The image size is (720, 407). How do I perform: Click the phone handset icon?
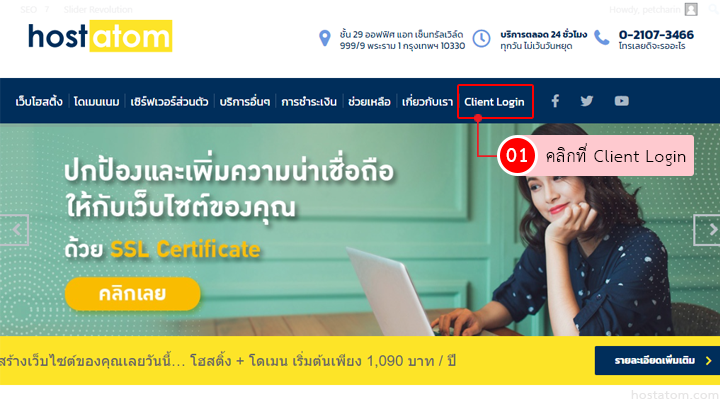[602, 38]
